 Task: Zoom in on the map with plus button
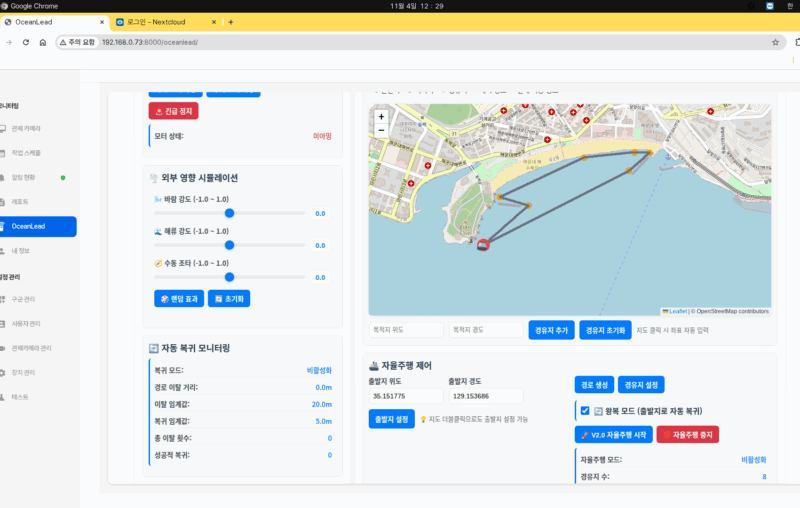click(381, 117)
